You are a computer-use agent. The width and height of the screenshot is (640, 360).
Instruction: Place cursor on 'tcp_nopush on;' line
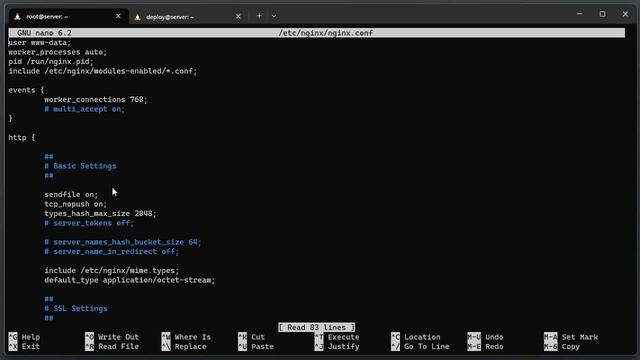point(76,204)
